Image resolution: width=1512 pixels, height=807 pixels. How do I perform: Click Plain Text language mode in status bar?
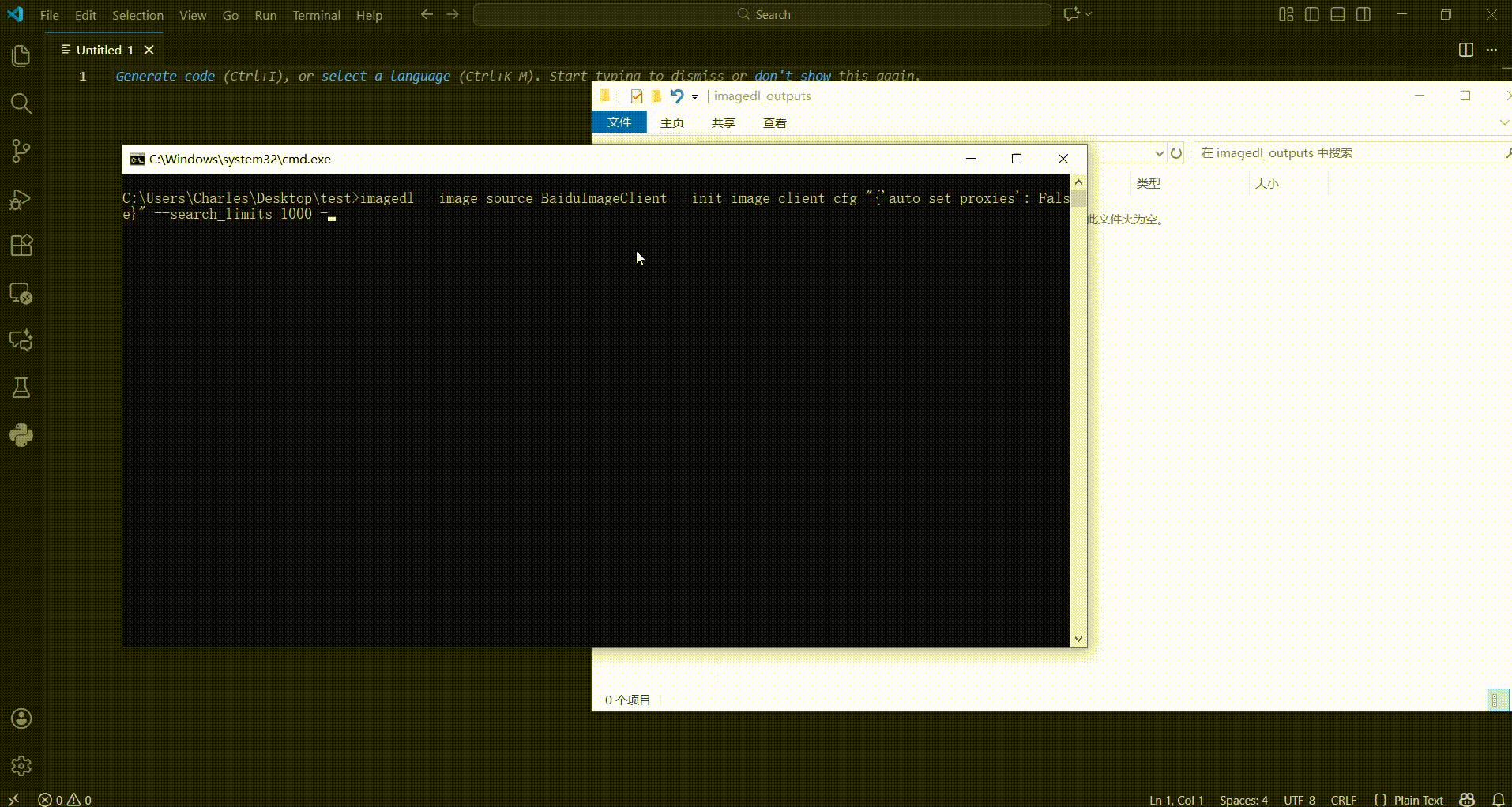pos(1418,800)
